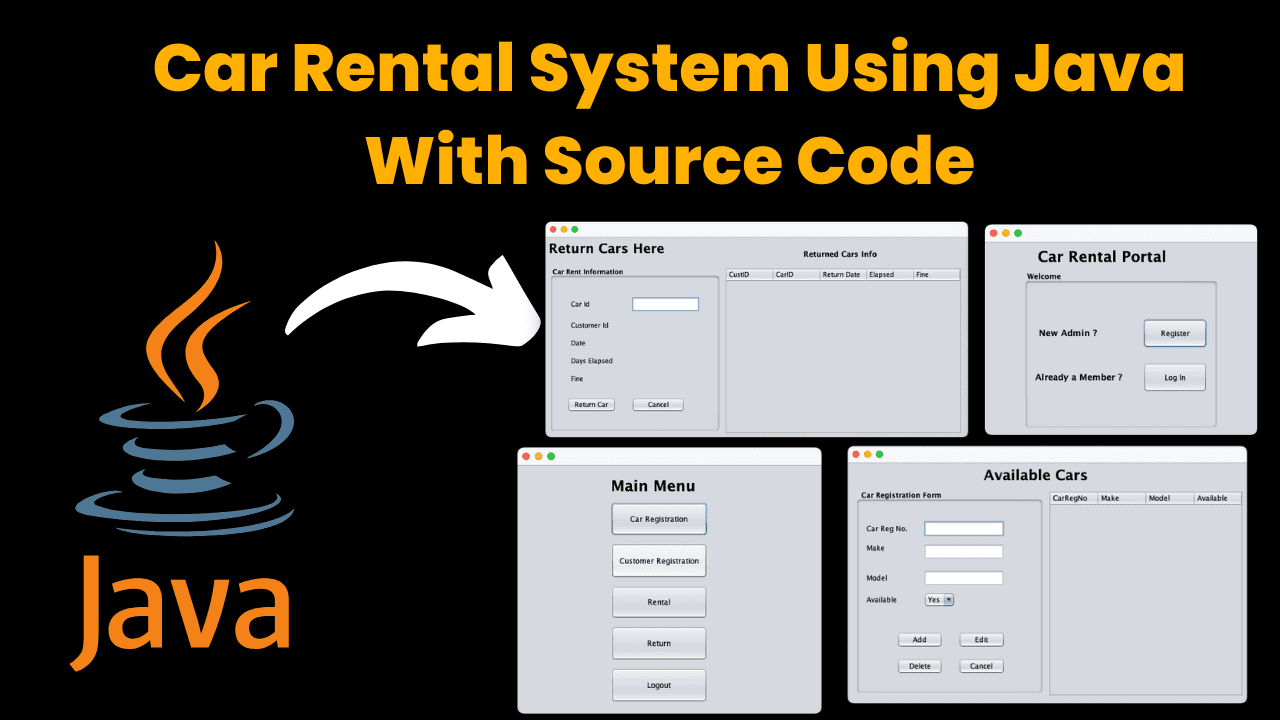Close the Available Cars window
The height and width of the screenshot is (720, 1280).
point(856,454)
